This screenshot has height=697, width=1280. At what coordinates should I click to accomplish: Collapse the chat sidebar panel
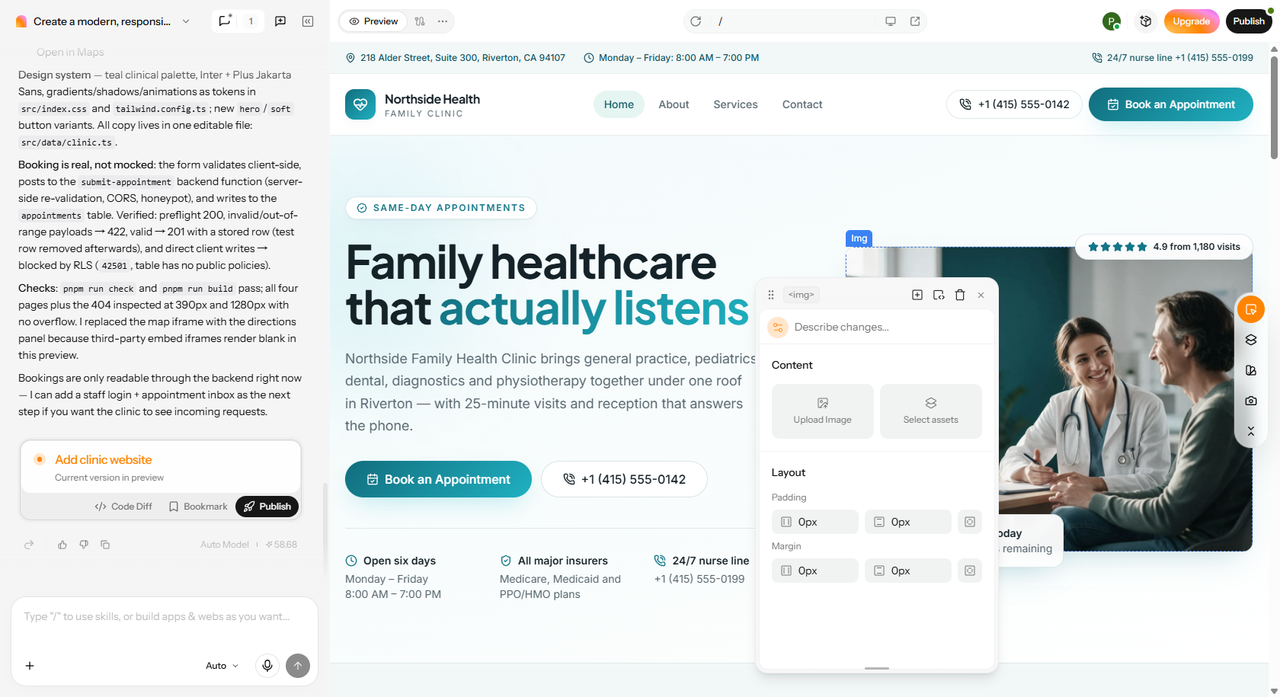point(308,21)
